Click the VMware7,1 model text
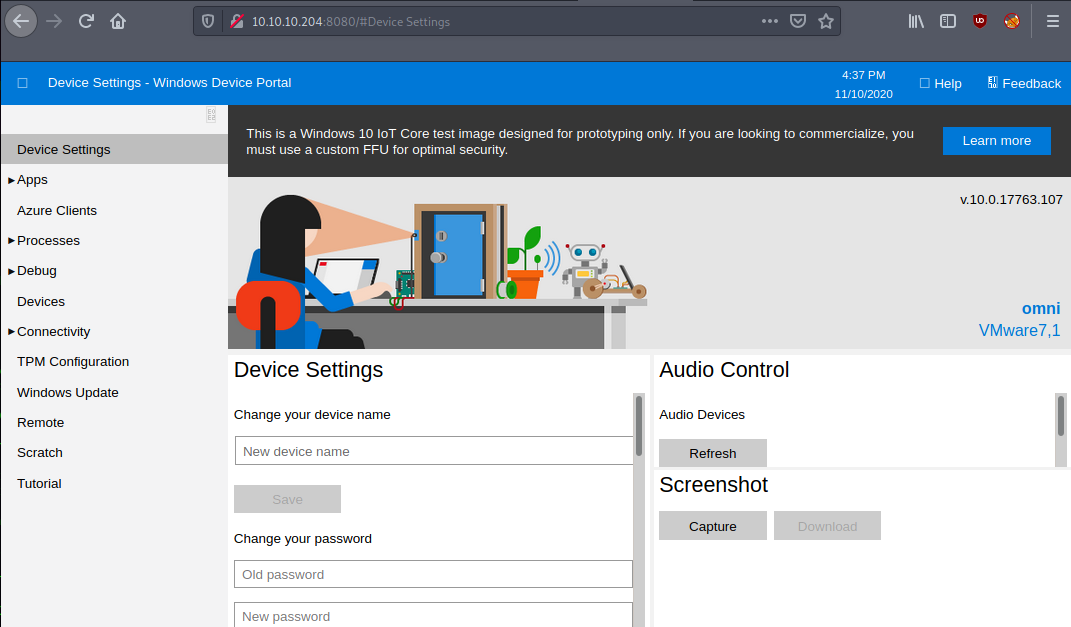 (1019, 331)
